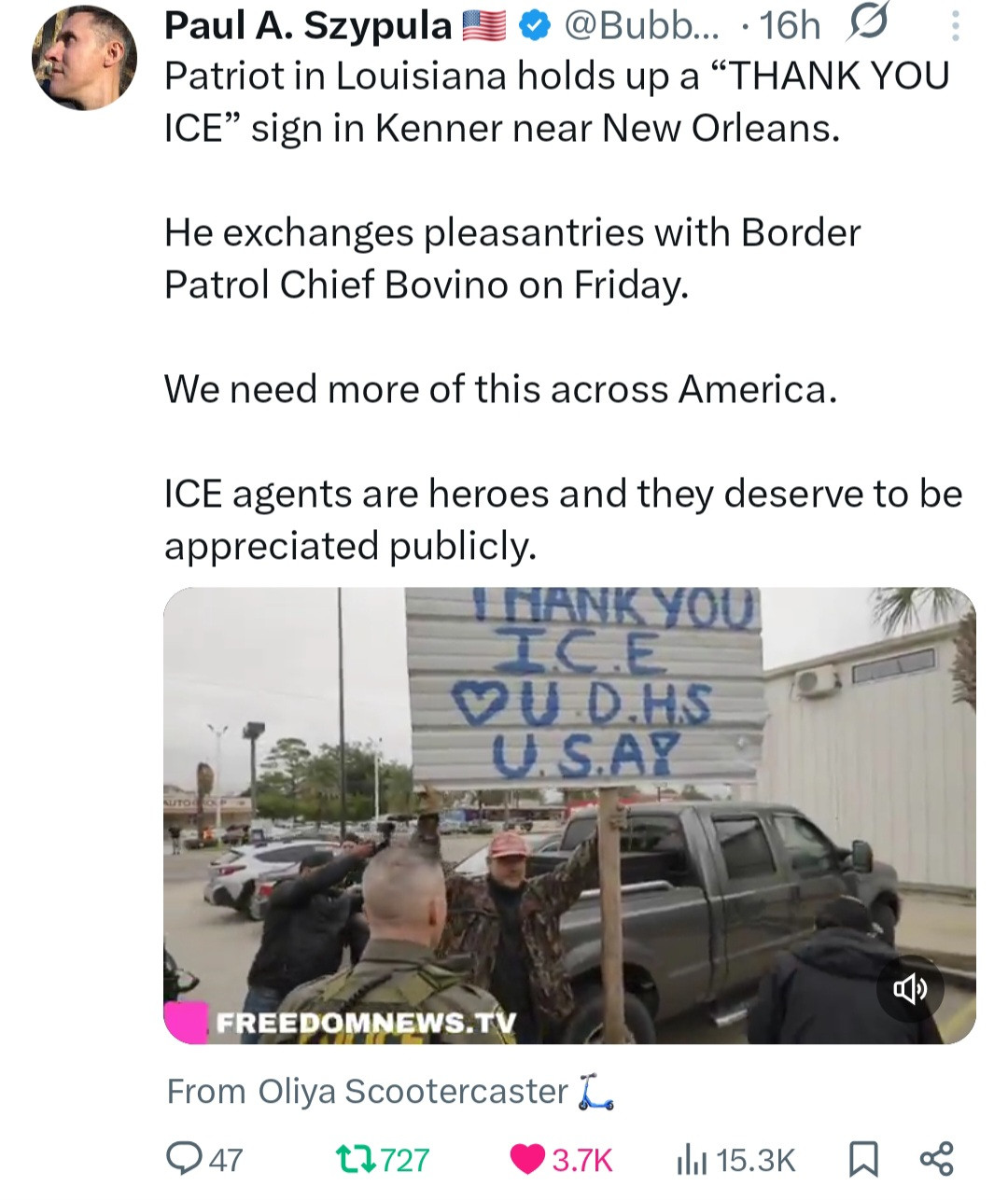Play the Thank You ICE video

click(569, 815)
